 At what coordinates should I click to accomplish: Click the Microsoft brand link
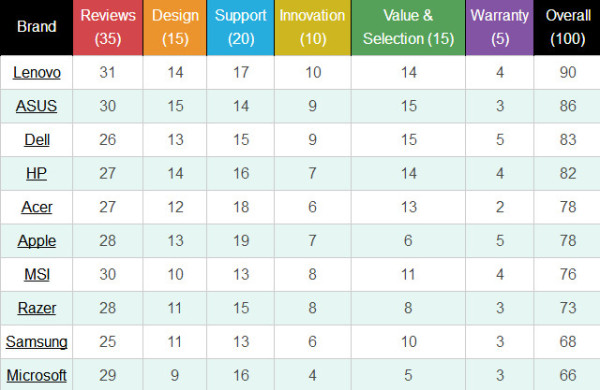pyautogui.click(x=37, y=375)
